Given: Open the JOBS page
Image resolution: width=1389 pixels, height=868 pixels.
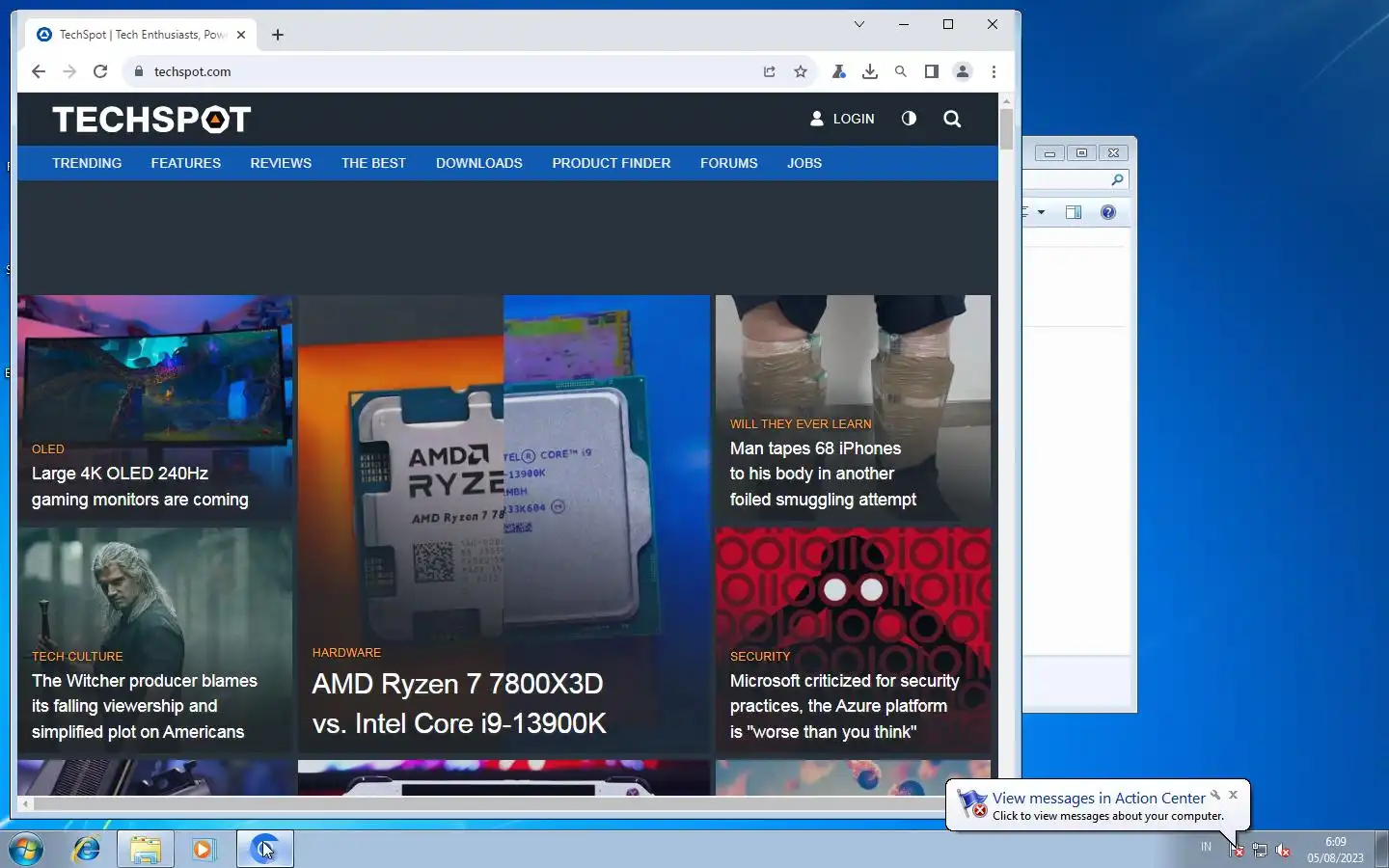Looking at the screenshot, I should pyautogui.click(x=804, y=163).
